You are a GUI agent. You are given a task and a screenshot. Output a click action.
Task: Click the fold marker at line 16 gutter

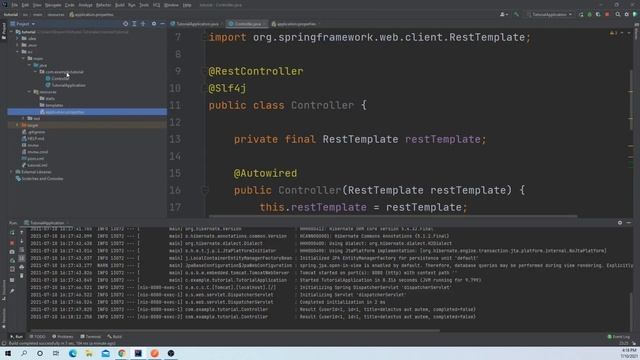coord(204,190)
